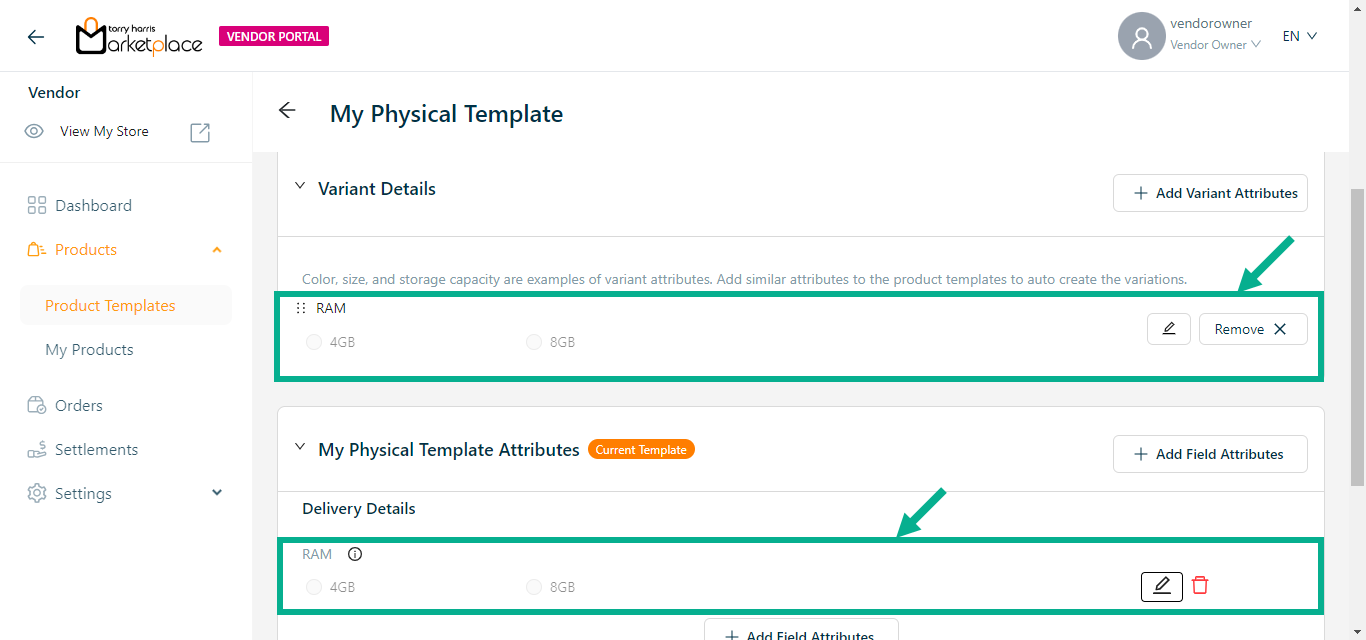Click the pencil edit icon for RAM variant
This screenshot has height=640, width=1366.
click(x=1168, y=329)
